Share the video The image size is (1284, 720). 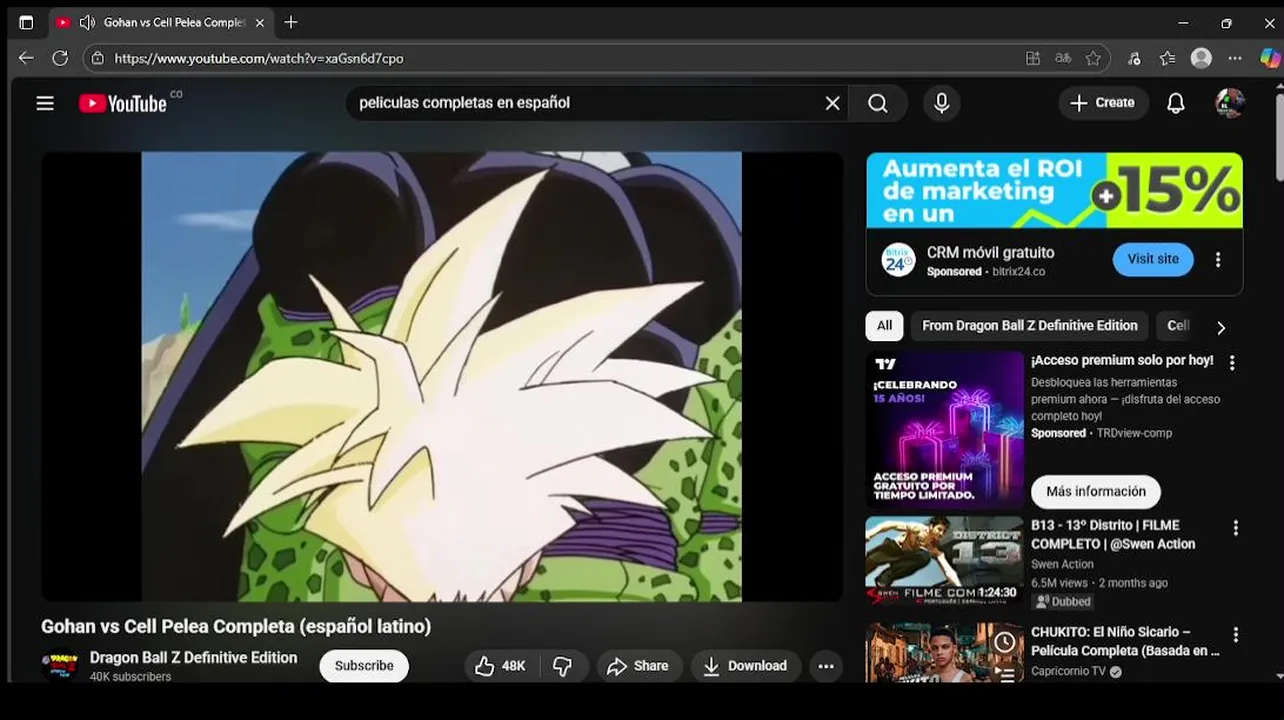click(x=639, y=666)
